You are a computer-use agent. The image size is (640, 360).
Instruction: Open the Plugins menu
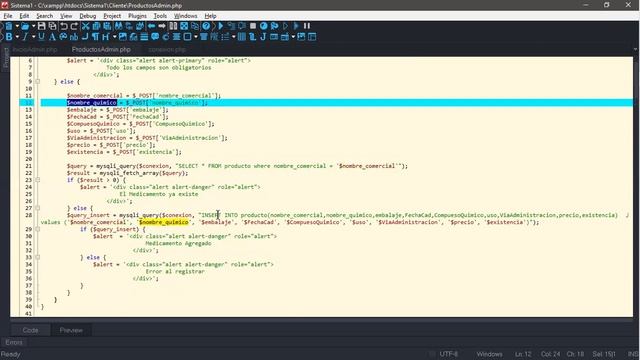coord(138,16)
